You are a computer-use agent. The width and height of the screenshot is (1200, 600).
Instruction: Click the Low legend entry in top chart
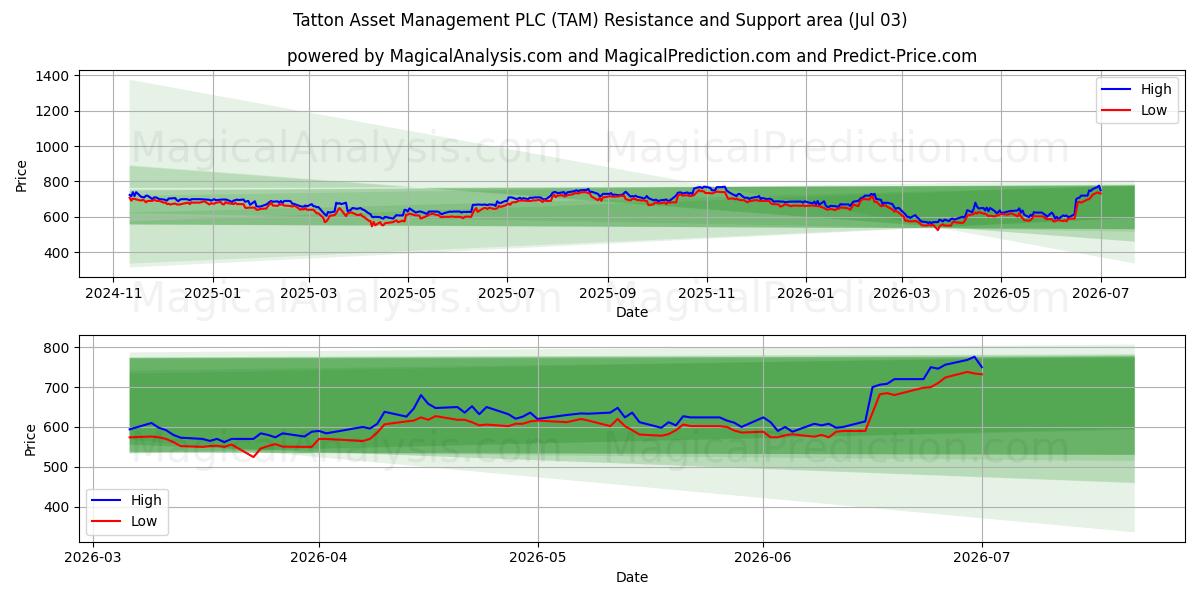pyautogui.click(x=1135, y=110)
